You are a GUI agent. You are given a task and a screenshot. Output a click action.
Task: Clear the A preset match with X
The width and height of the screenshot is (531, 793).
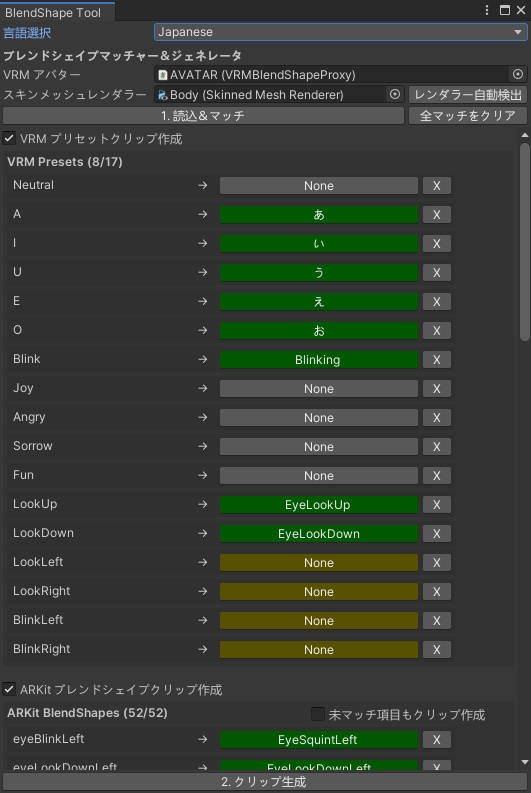(x=436, y=214)
